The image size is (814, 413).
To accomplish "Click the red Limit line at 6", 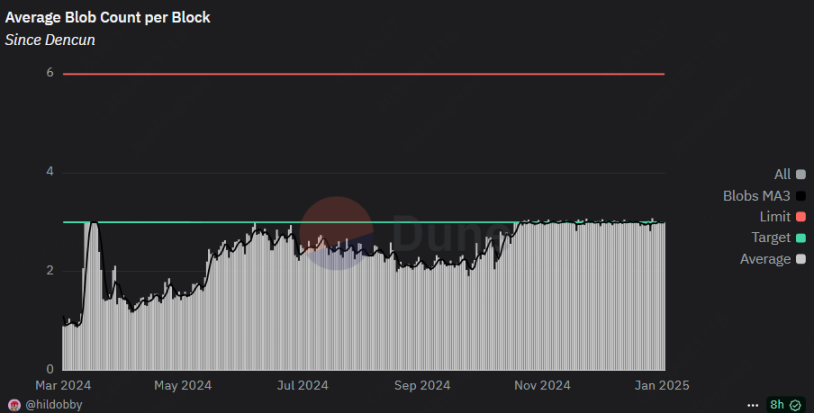I will (363, 74).
